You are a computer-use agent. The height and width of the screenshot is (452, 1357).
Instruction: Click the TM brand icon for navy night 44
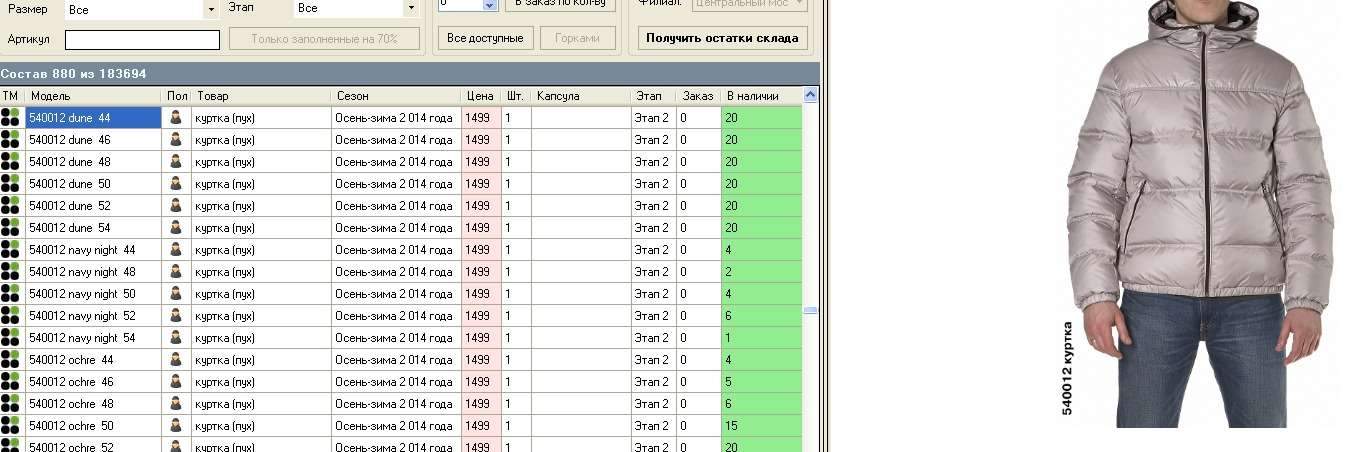pos(10,250)
